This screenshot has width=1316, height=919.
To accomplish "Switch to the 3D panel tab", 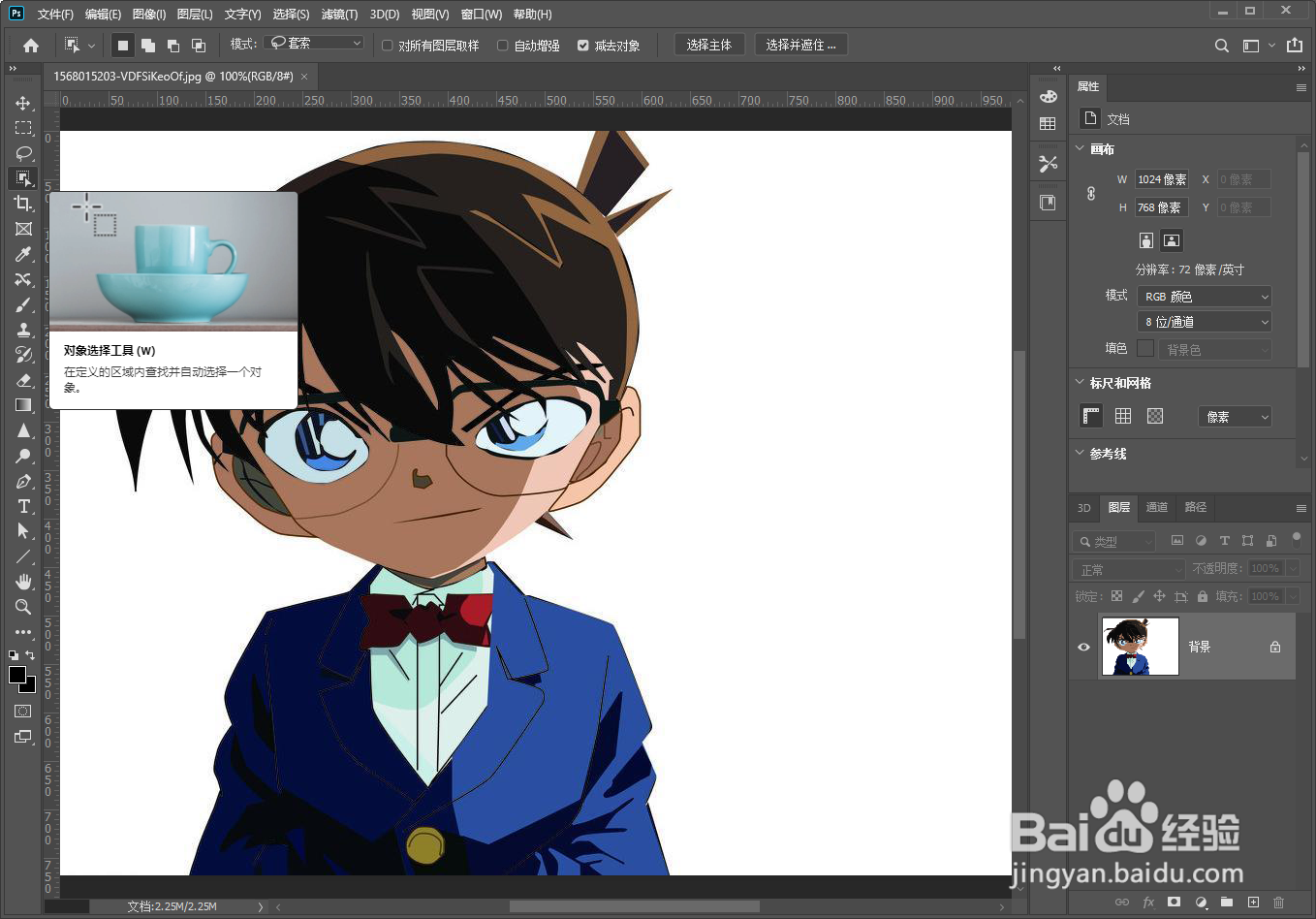I will coord(1084,507).
